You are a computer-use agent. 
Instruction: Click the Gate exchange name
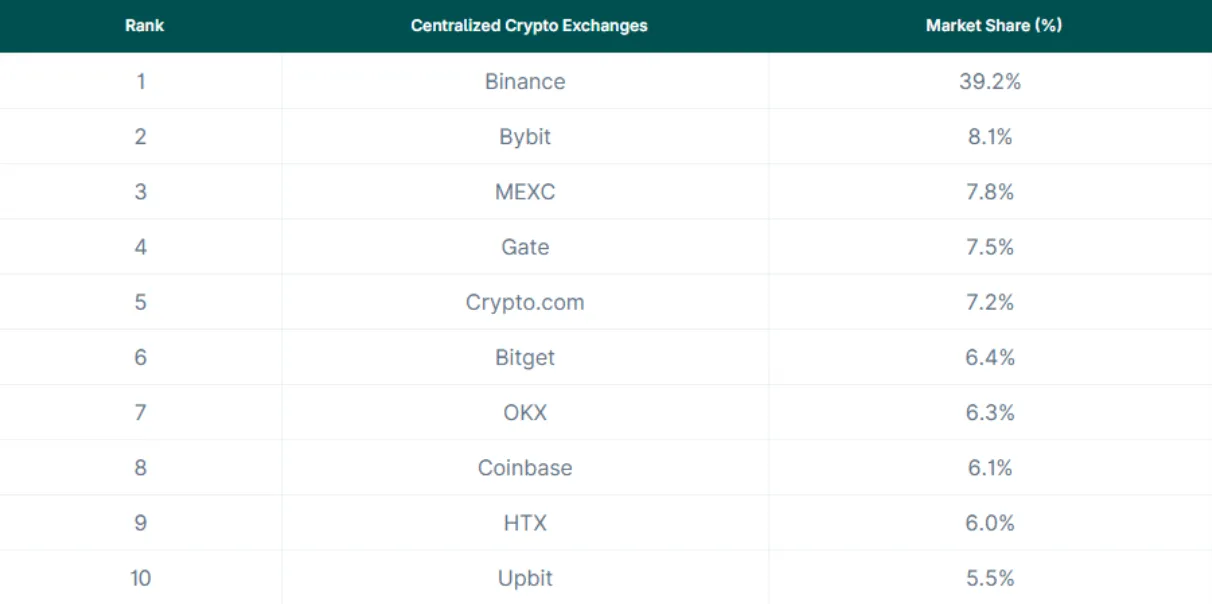point(525,247)
